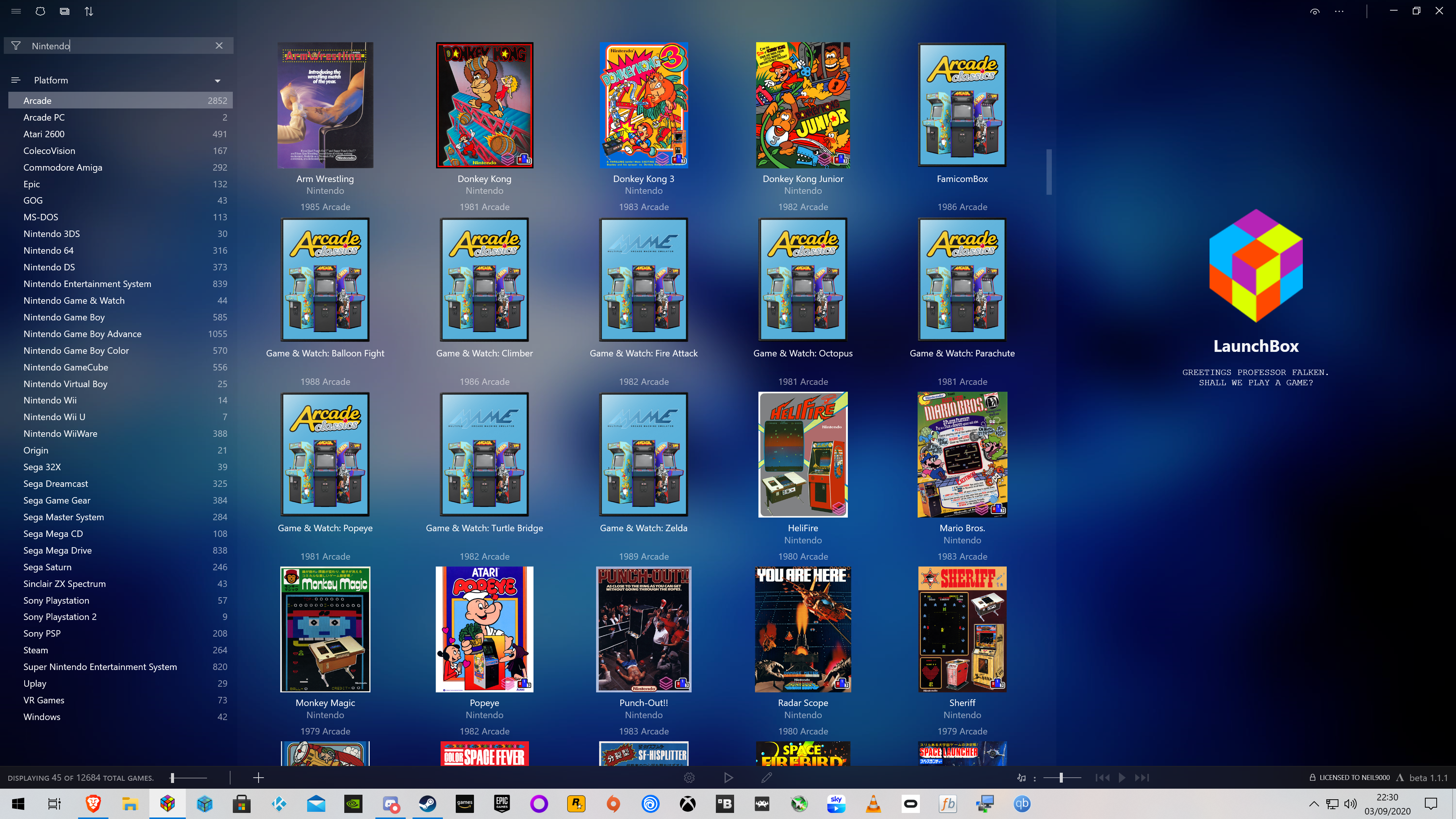Select the Radar Scope cover
This screenshot has height=819, width=1456.
coord(803,629)
